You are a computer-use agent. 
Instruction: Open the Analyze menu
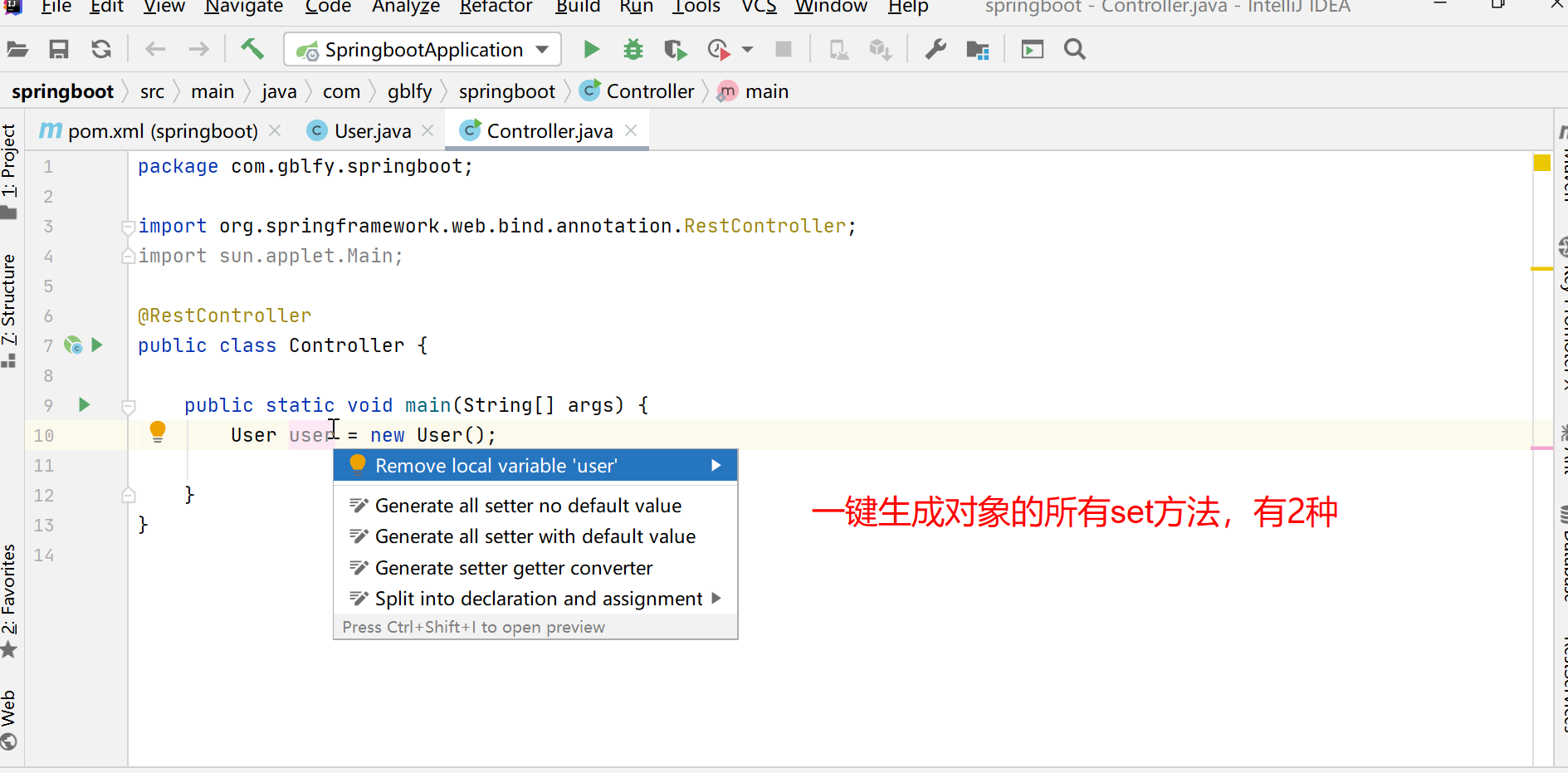click(406, 7)
